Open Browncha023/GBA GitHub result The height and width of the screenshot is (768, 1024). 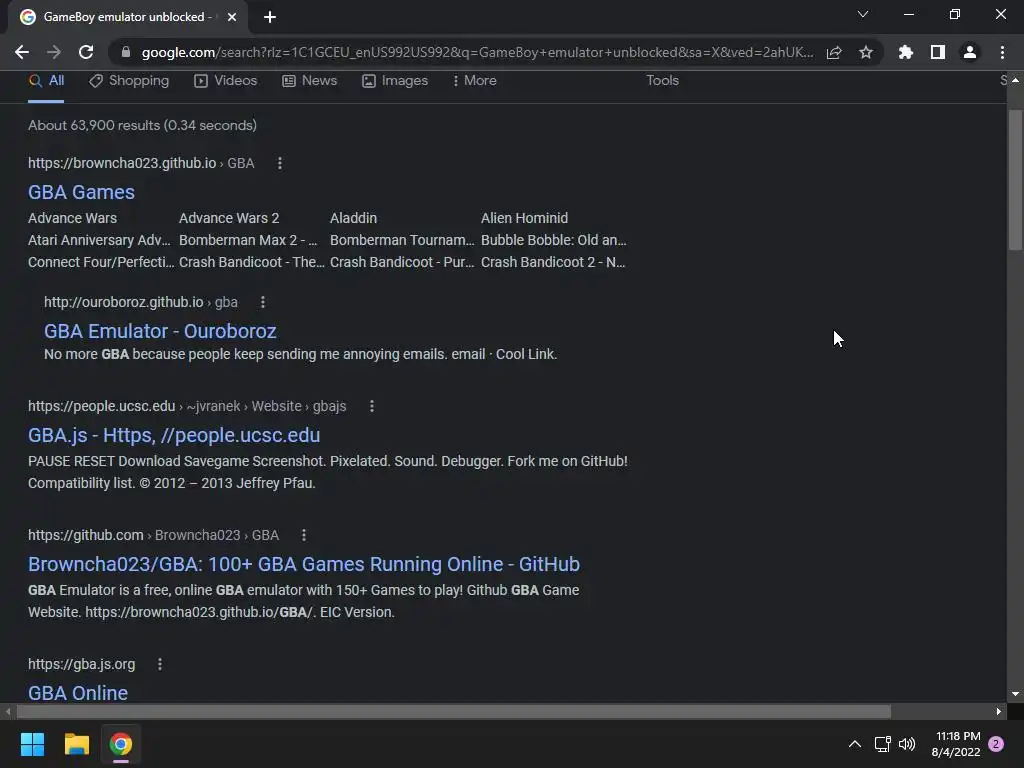tap(304, 564)
